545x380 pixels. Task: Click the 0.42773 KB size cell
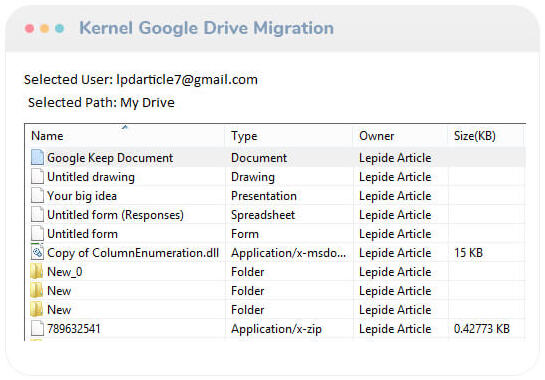[482, 329]
